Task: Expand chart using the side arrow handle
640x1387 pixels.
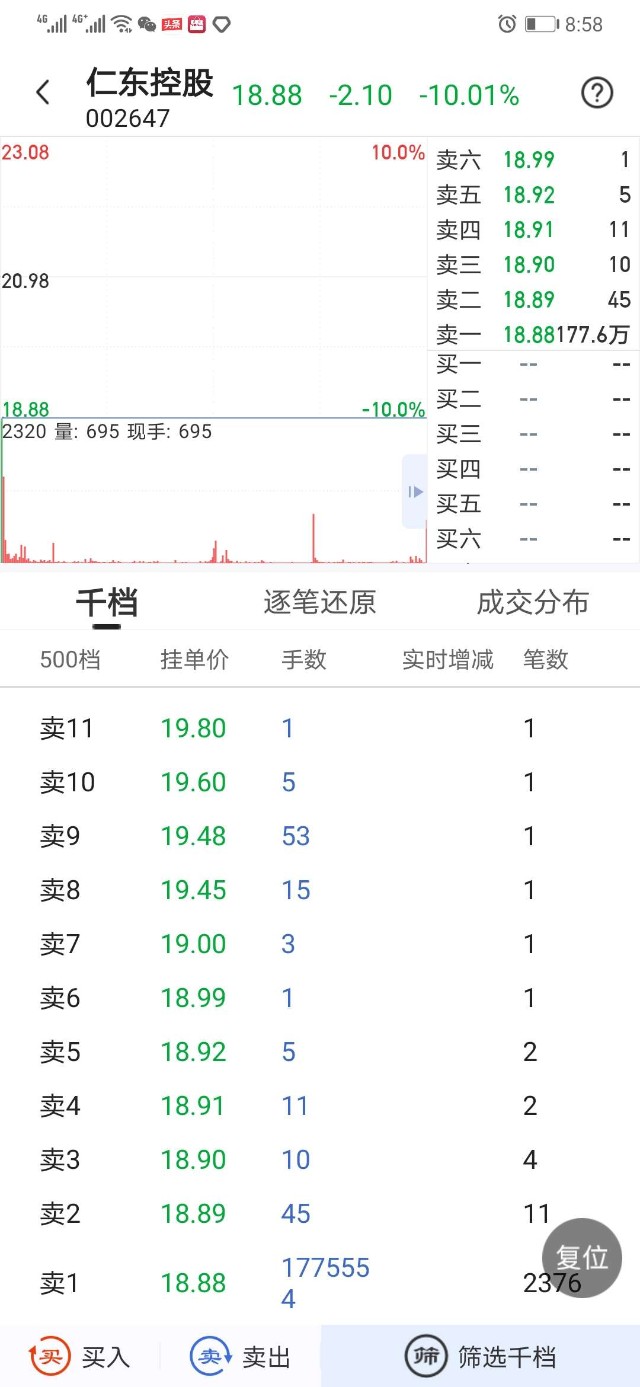Action: 415,491
